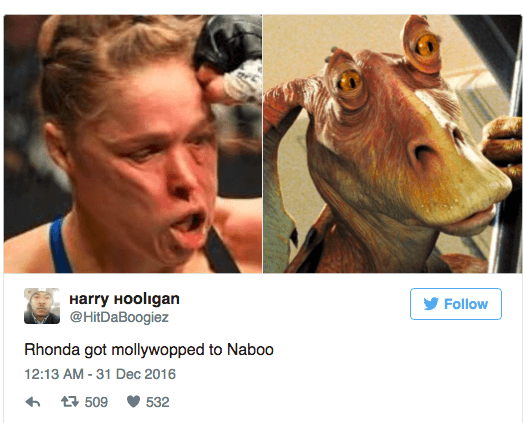This screenshot has width=523, height=423.
Task: Follow the @HitDaBoogiez account
Action: click(x=456, y=304)
